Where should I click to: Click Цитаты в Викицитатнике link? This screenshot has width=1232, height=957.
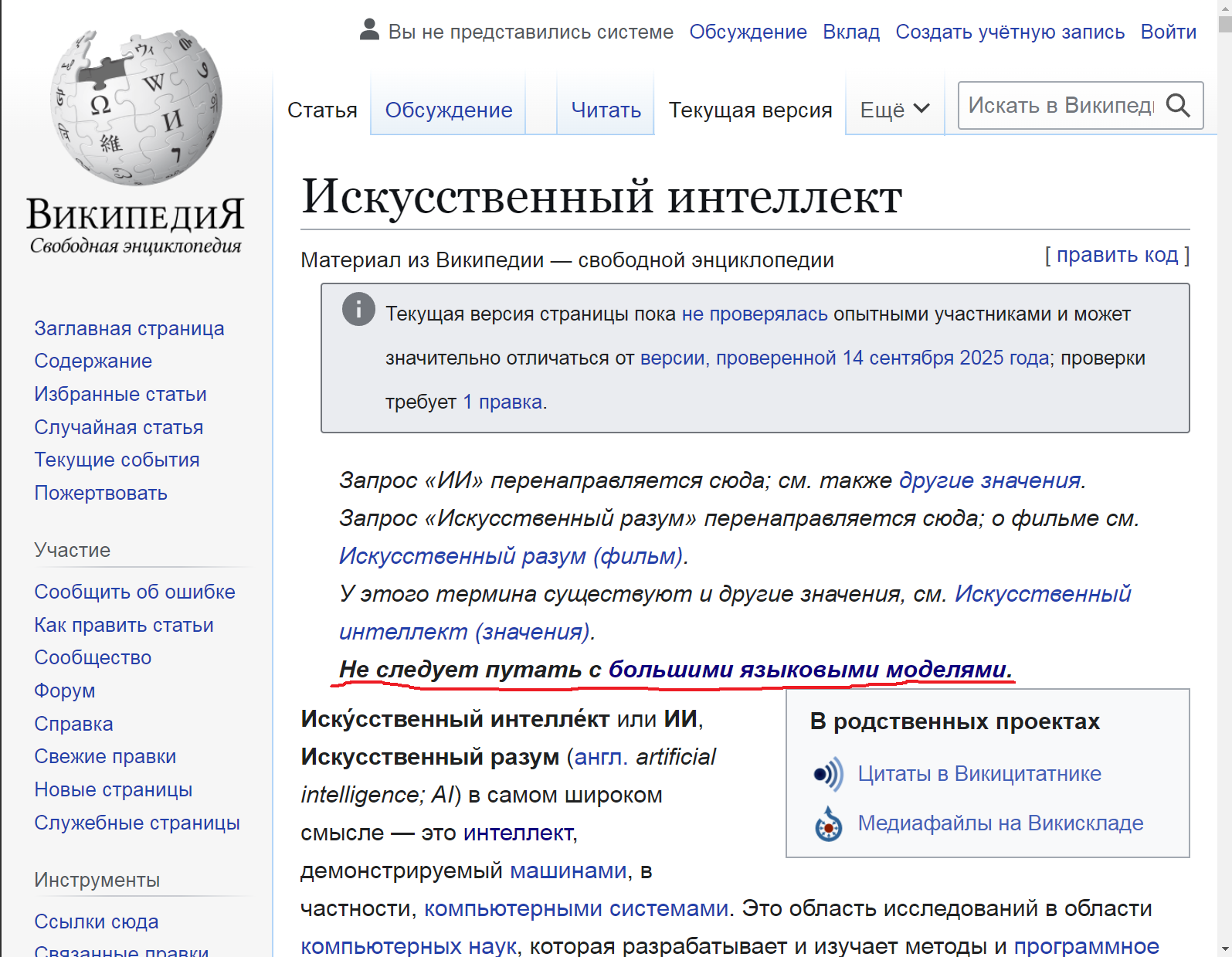(x=979, y=774)
